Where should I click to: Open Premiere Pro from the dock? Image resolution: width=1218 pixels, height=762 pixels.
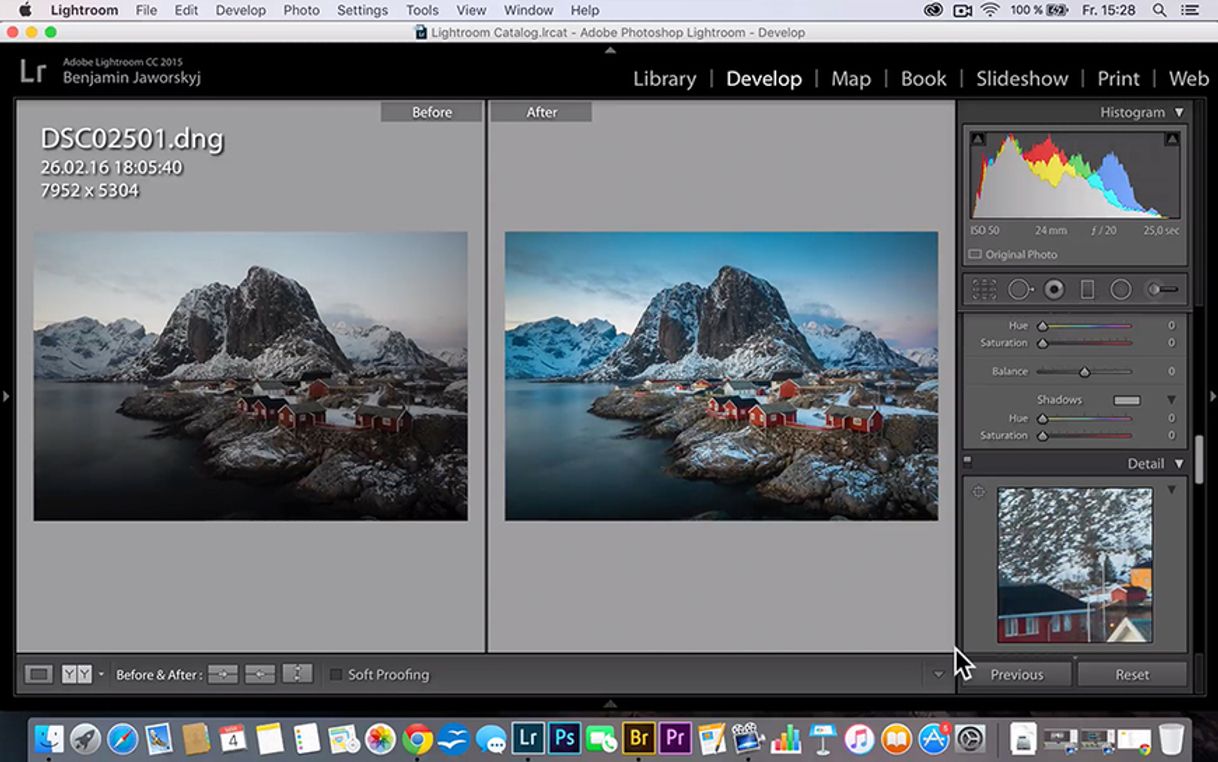(x=675, y=739)
